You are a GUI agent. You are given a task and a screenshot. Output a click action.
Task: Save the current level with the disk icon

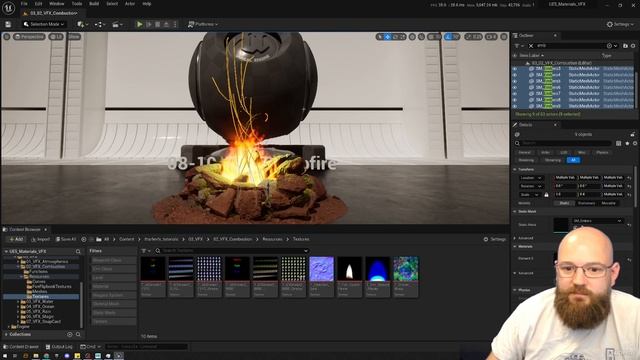pyautogui.click(x=8, y=24)
